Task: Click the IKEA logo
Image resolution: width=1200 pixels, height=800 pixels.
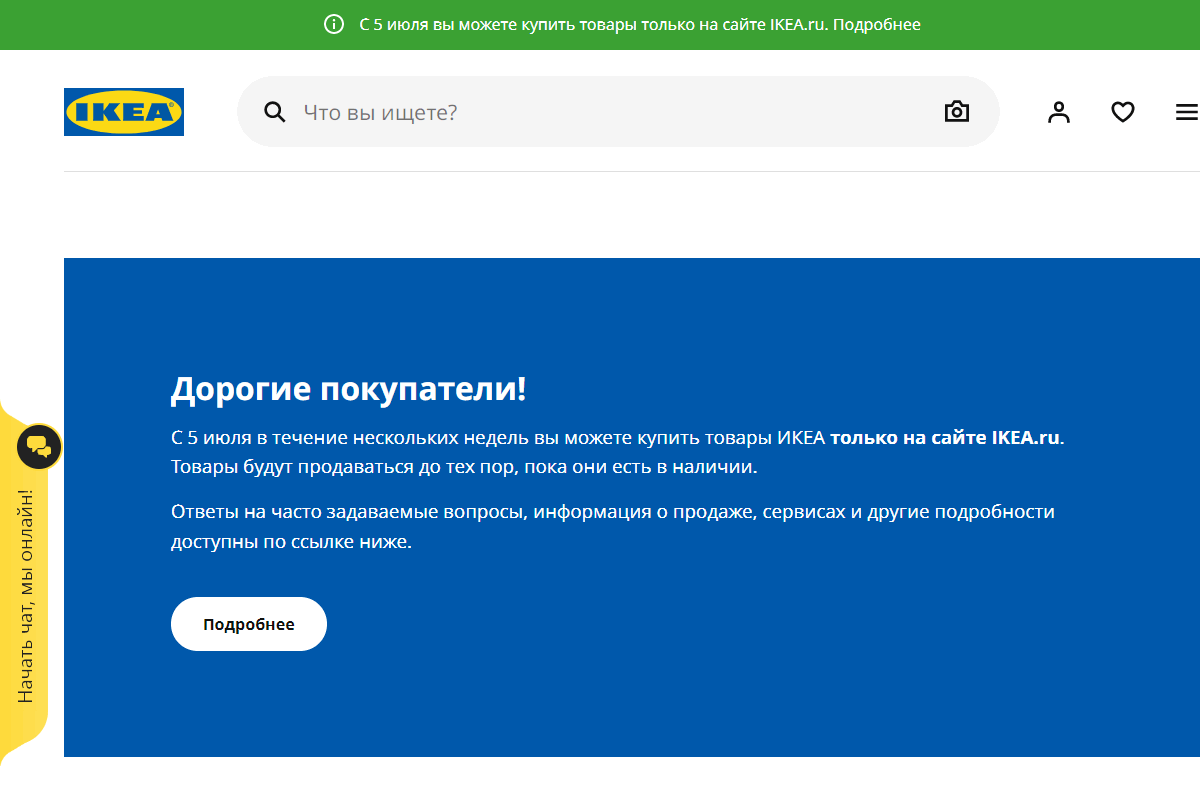Action: tap(124, 112)
